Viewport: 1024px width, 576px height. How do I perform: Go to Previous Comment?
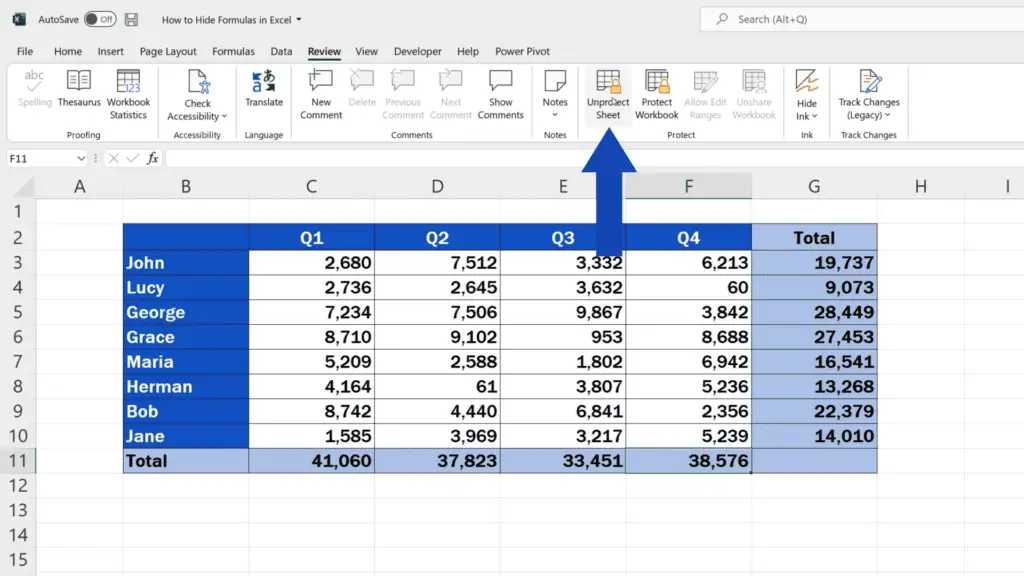tap(403, 95)
